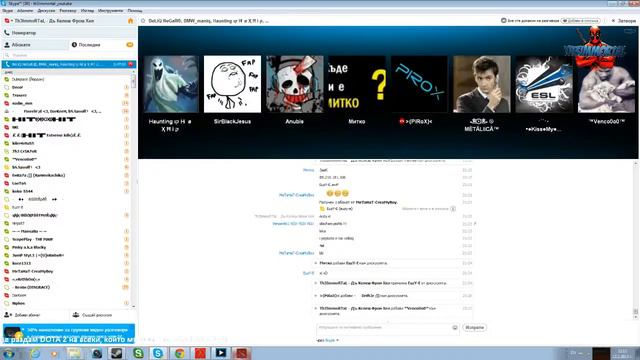The height and width of the screenshot is (360, 640).
Task: Click Добави абонат at bottom of sidebar
Action: [23, 315]
